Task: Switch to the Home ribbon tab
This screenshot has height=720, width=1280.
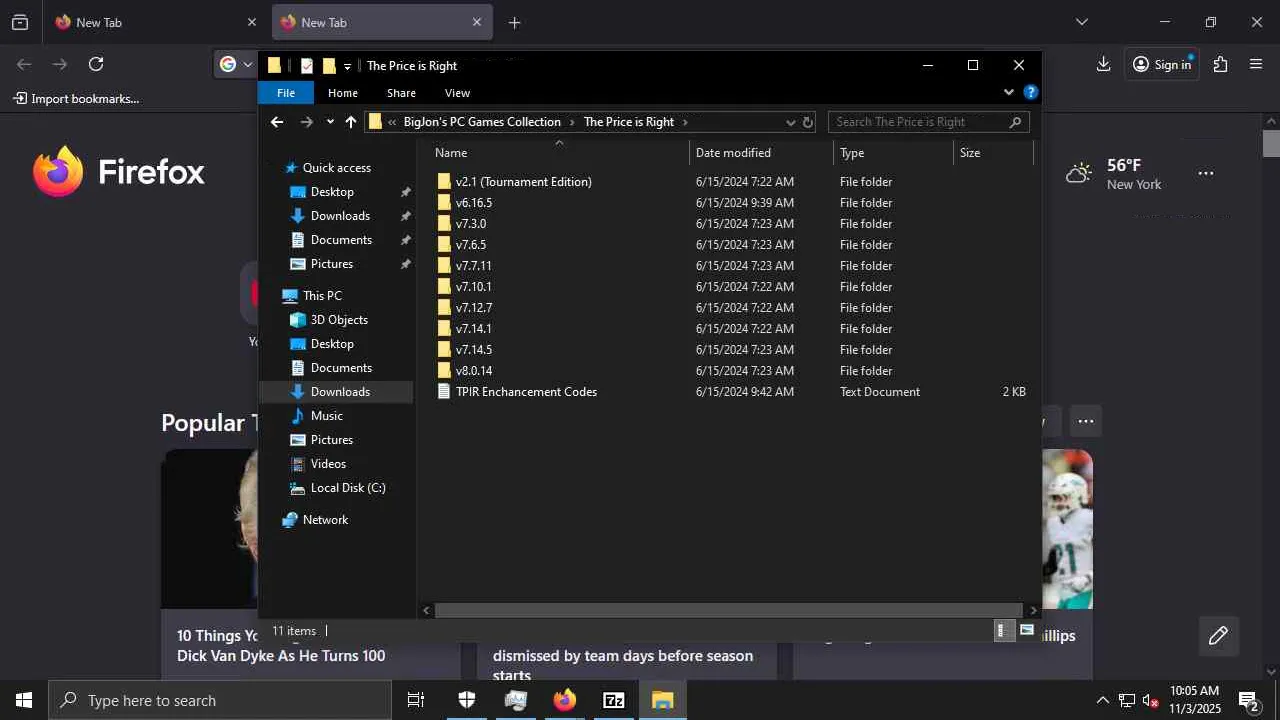Action: pyautogui.click(x=343, y=93)
